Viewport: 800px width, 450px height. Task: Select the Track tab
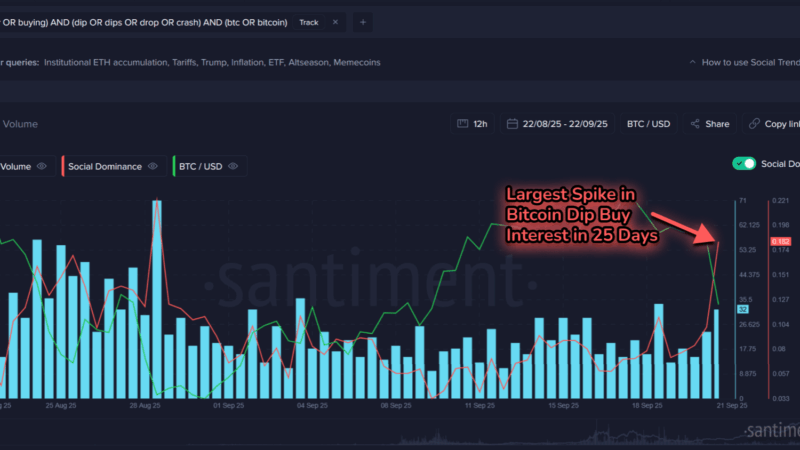coord(309,21)
